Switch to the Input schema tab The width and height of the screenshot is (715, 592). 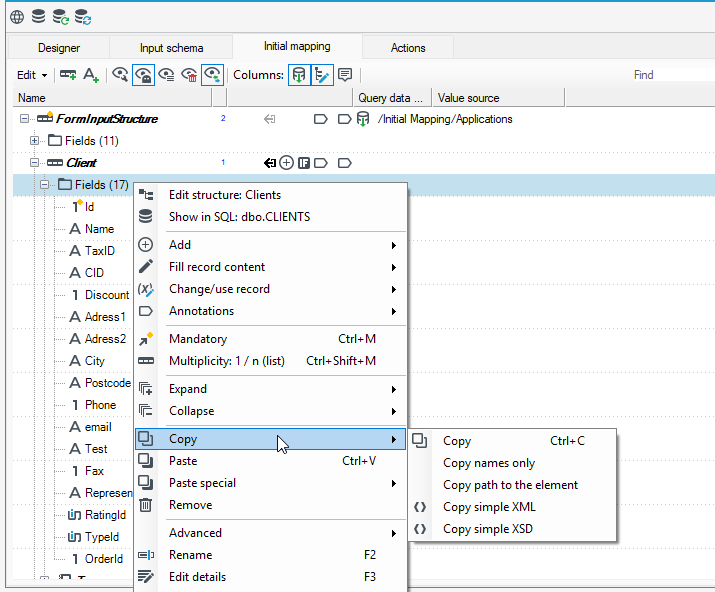171,47
